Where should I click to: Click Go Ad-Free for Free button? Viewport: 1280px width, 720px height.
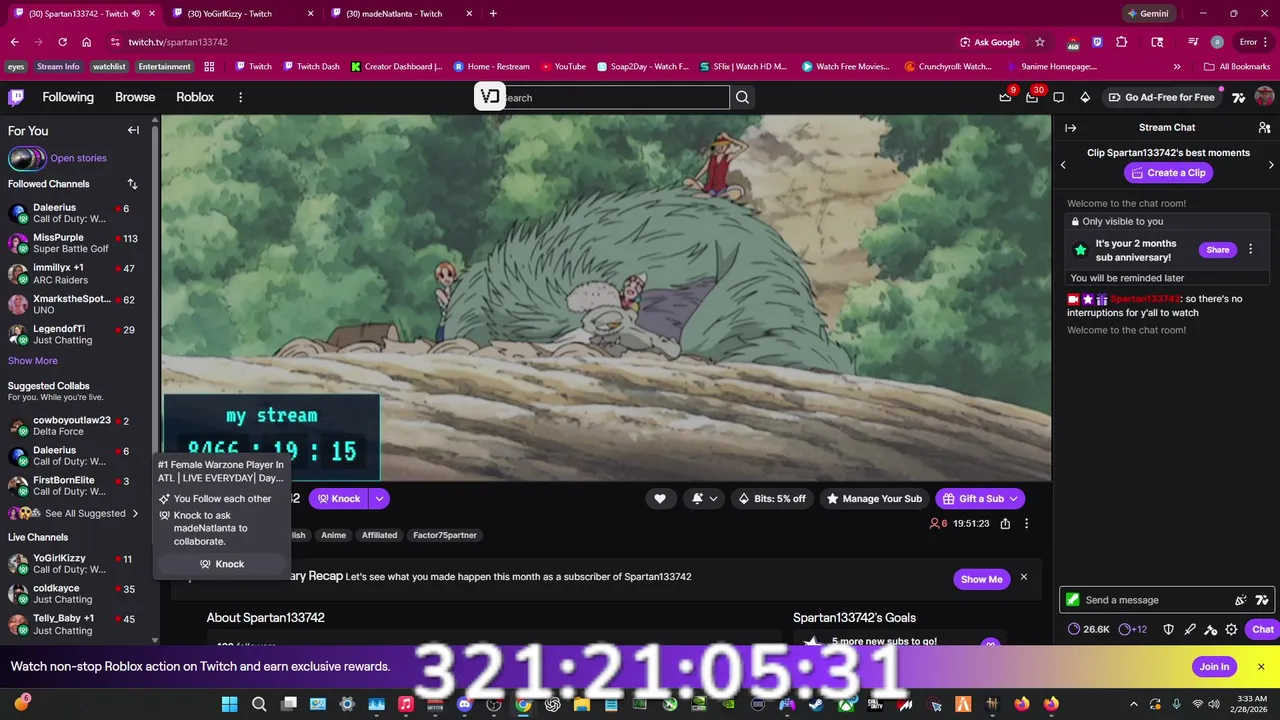coord(1161,97)
